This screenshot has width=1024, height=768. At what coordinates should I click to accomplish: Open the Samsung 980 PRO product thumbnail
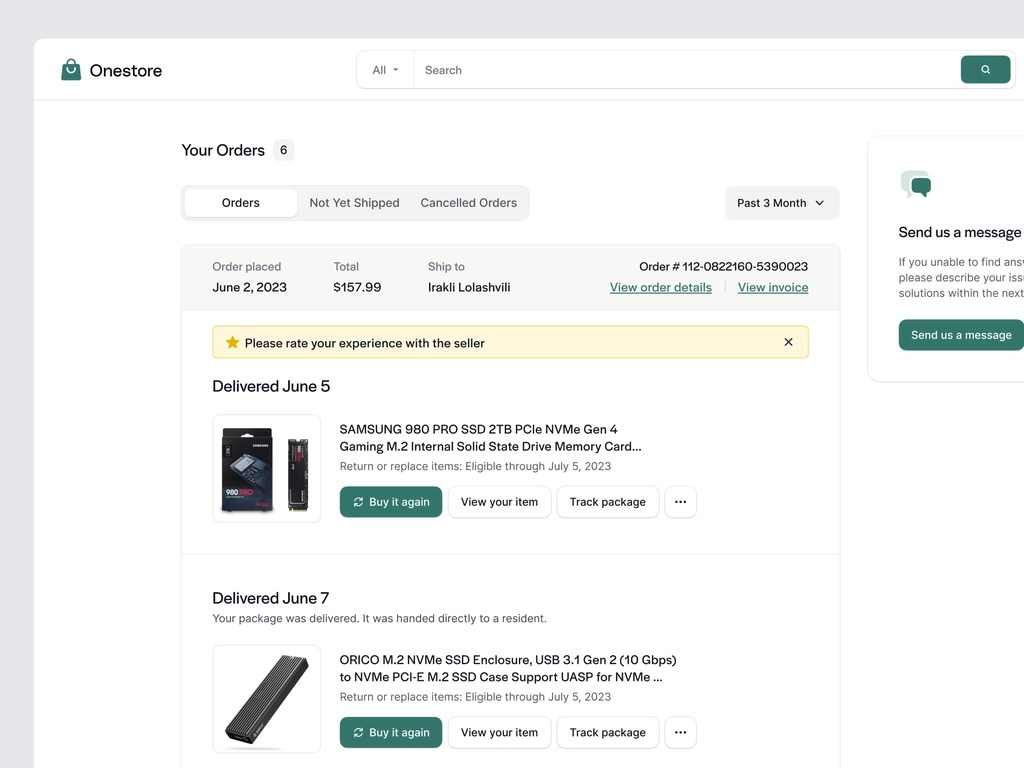[x=267, y=468]
